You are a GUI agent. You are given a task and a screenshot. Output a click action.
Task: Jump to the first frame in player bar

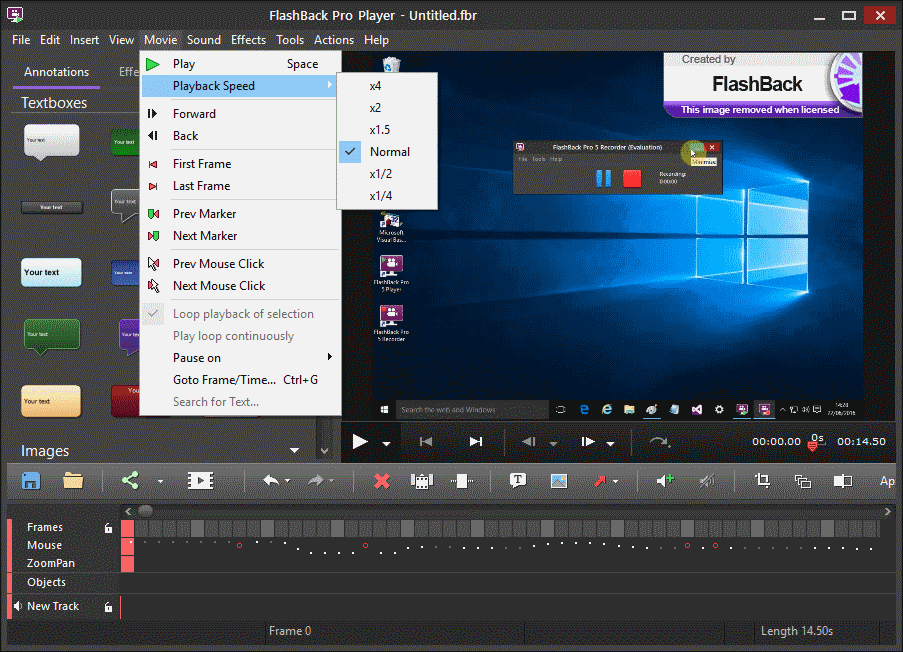point(426,442)
